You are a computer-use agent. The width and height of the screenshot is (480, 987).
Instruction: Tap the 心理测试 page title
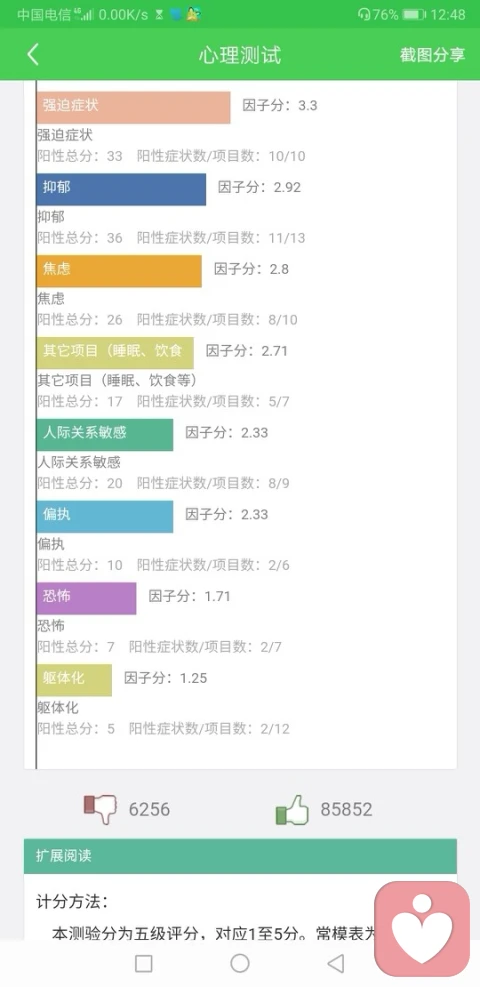click(240, 55)
